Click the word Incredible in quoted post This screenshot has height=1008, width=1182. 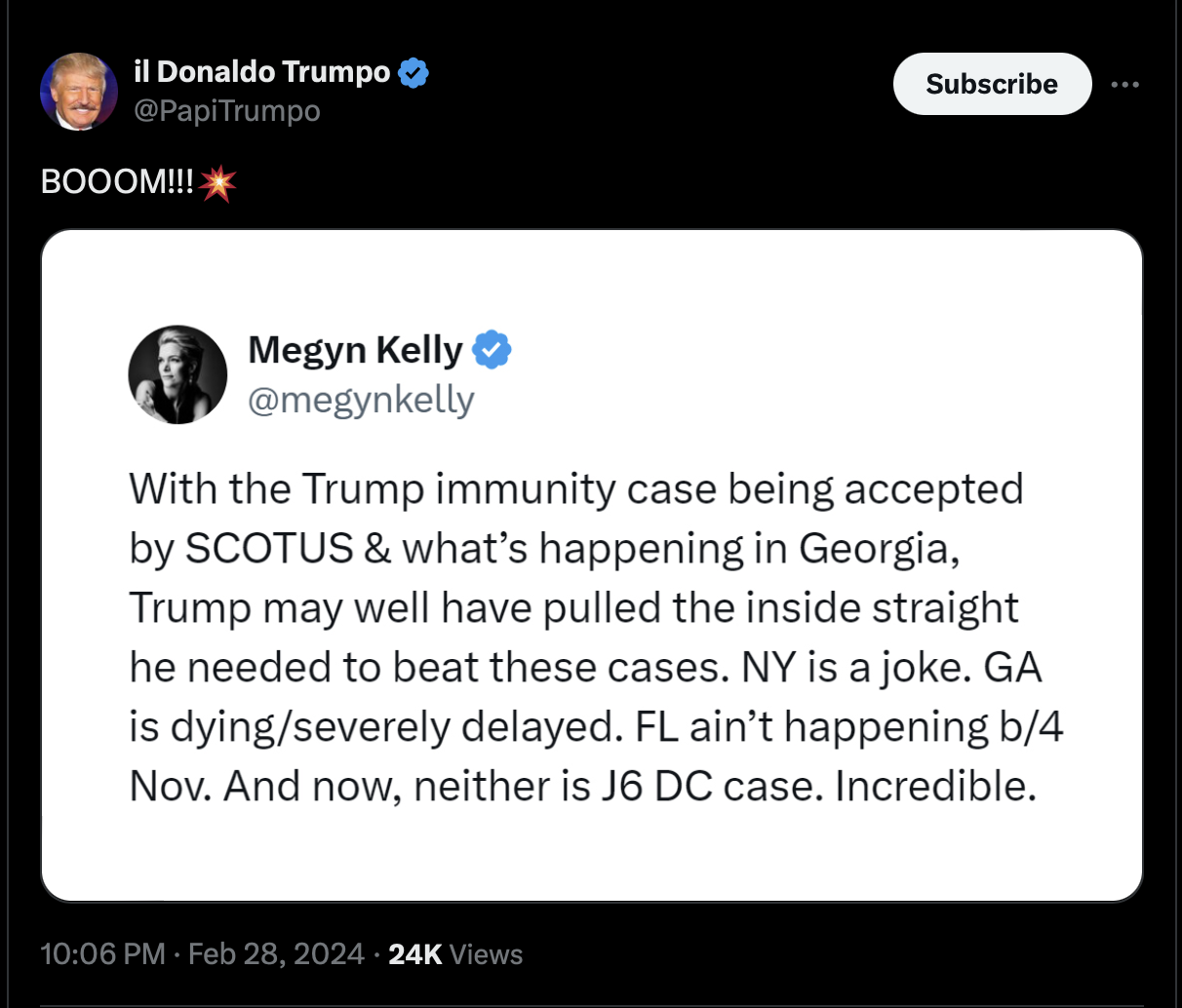click(934, 787)
